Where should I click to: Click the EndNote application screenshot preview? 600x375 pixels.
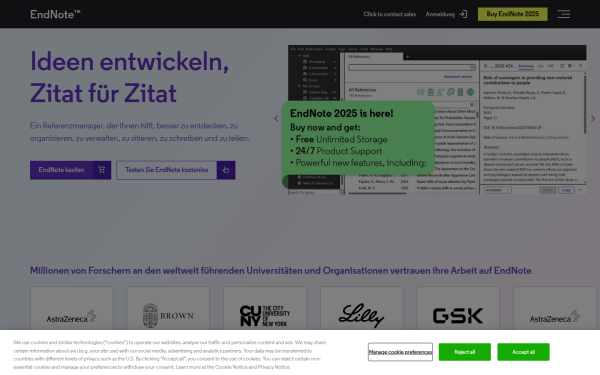tap(437, 120)
